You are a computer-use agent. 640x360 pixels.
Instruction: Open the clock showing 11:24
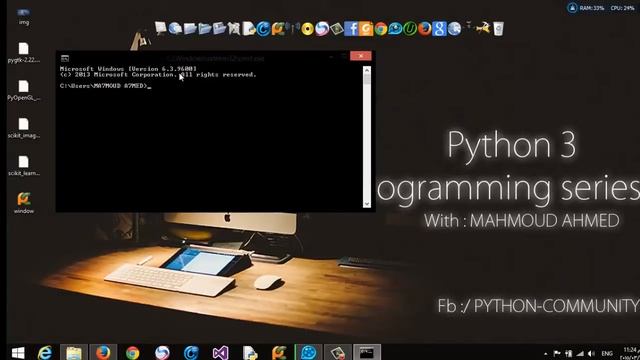click(630, 353)
